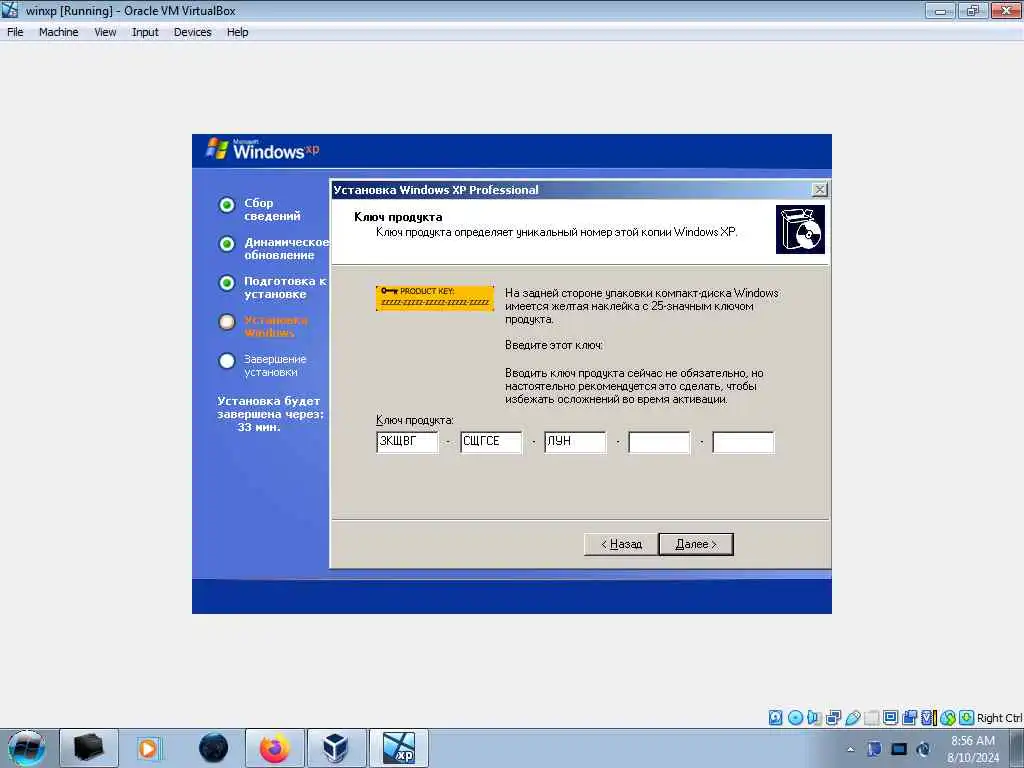
Task: Click the tray icon left of the clock
Action: [923, 749]
